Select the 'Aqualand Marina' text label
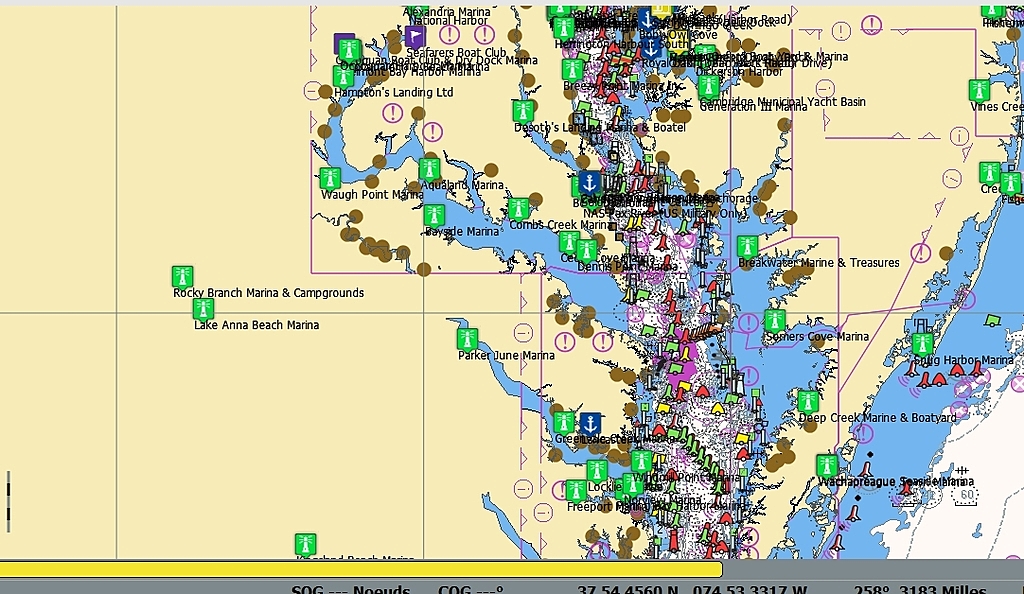Screen dimensions: 1024x594 462,185
